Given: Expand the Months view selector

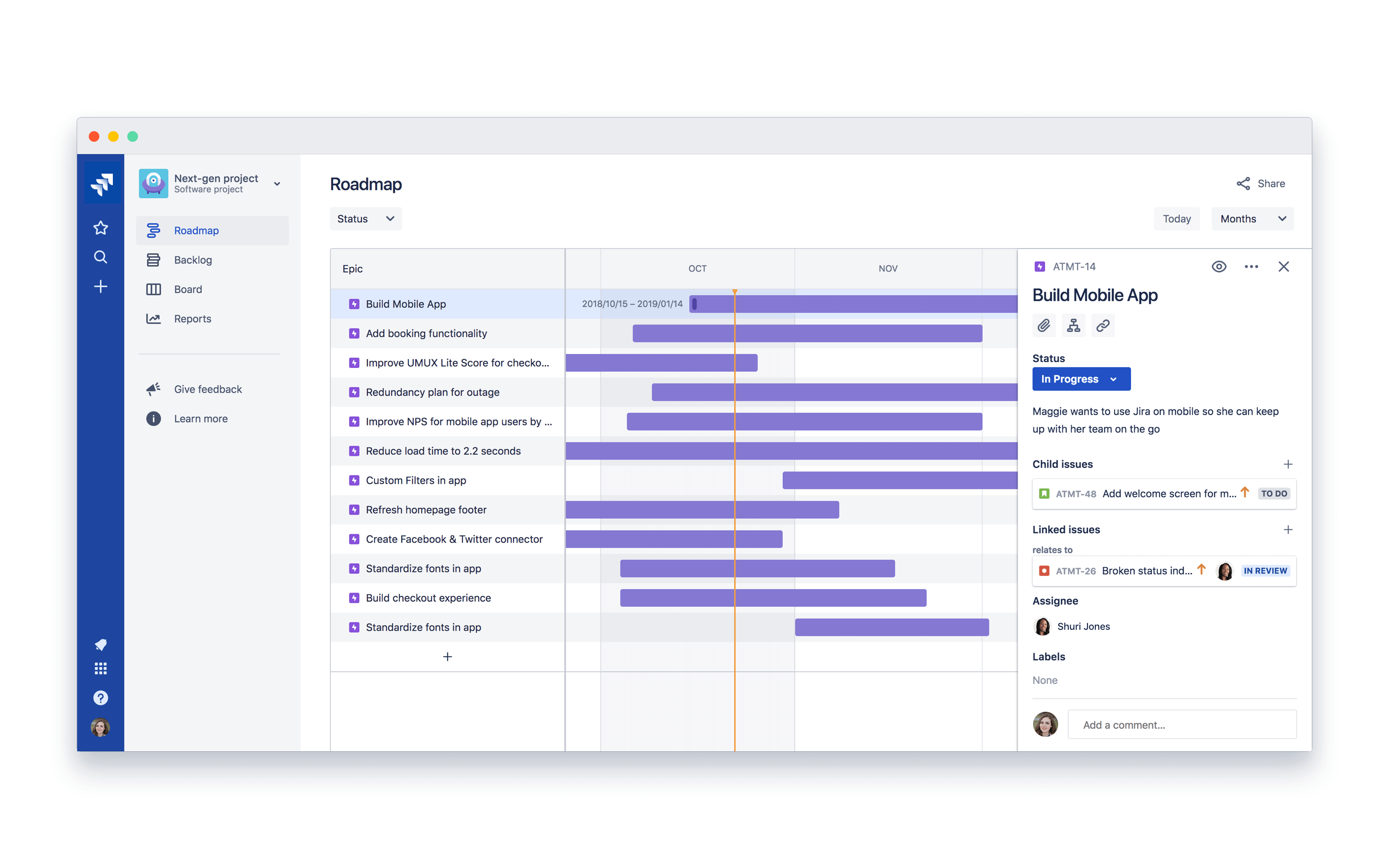Looking at the screenshot, I should pyautogui.click(x=1252, y=218).
